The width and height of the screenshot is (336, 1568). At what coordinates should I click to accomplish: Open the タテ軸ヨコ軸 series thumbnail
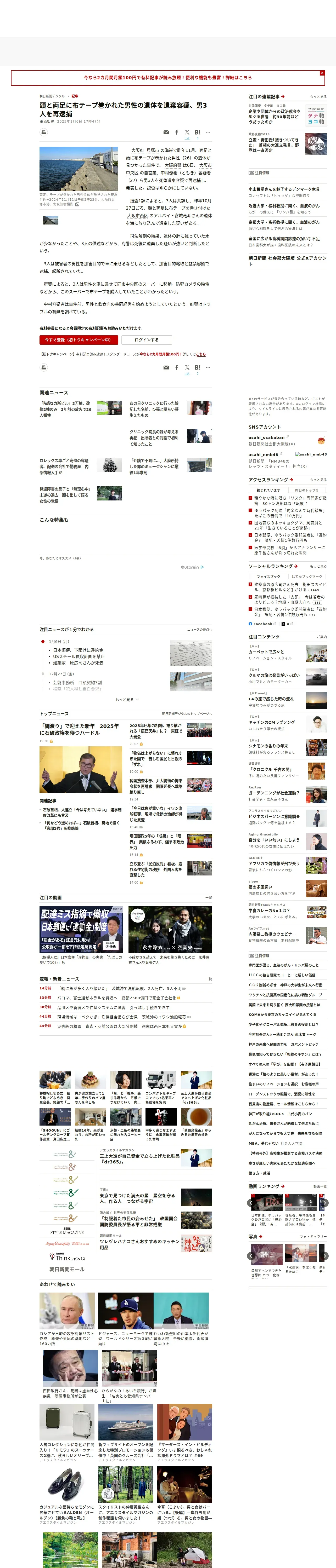(x=316, y=116)
